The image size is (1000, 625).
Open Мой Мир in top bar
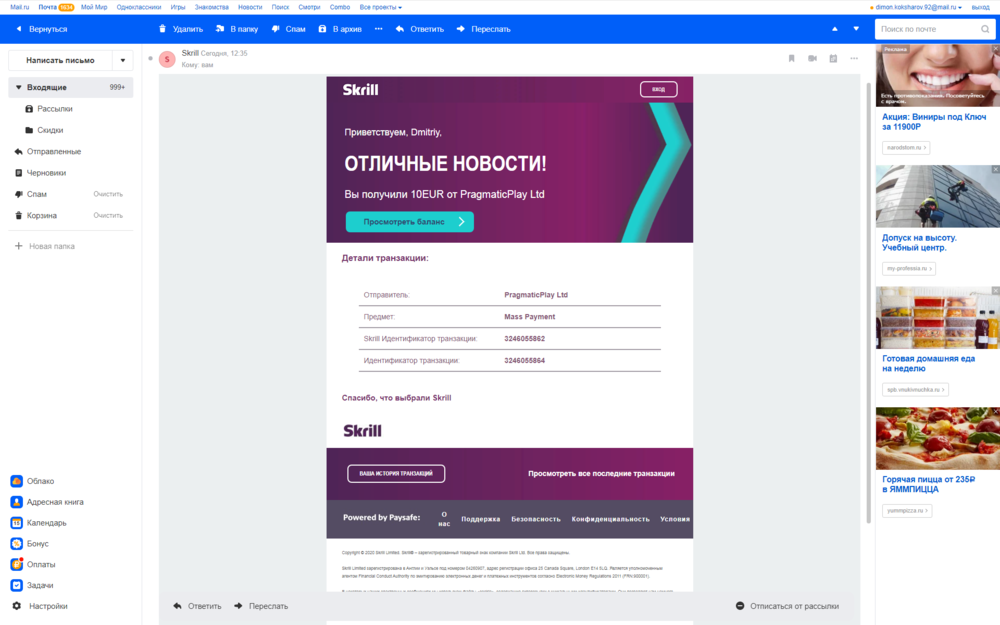tap(94, 7)
